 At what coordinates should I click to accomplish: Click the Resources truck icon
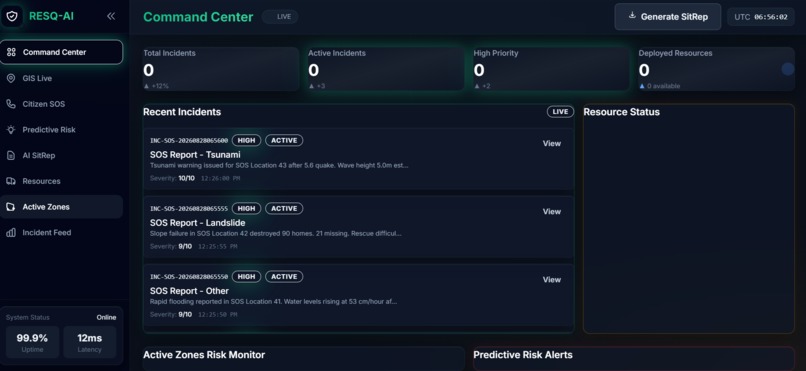(11, 181)
